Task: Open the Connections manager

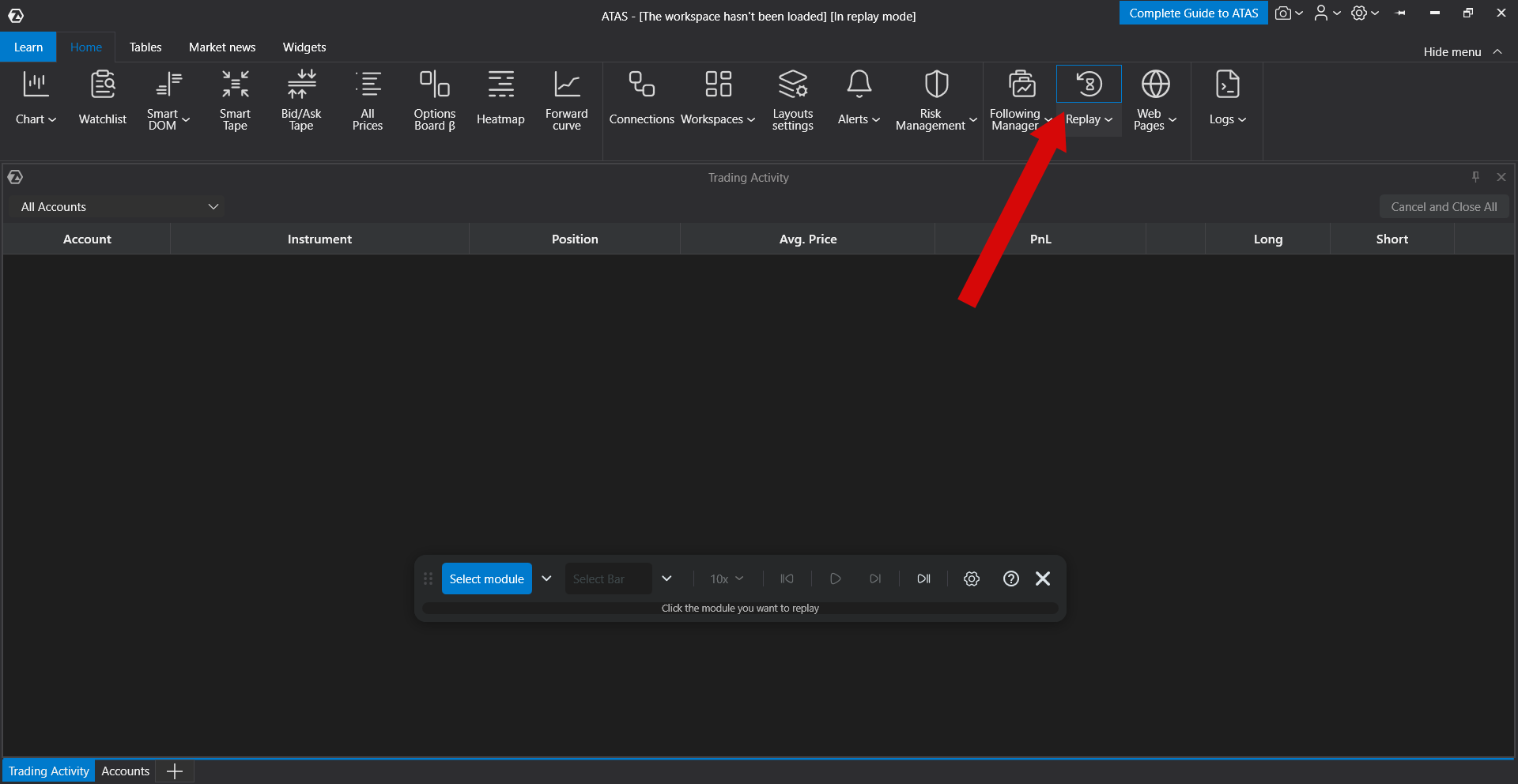Action: [x=641, y=100]
